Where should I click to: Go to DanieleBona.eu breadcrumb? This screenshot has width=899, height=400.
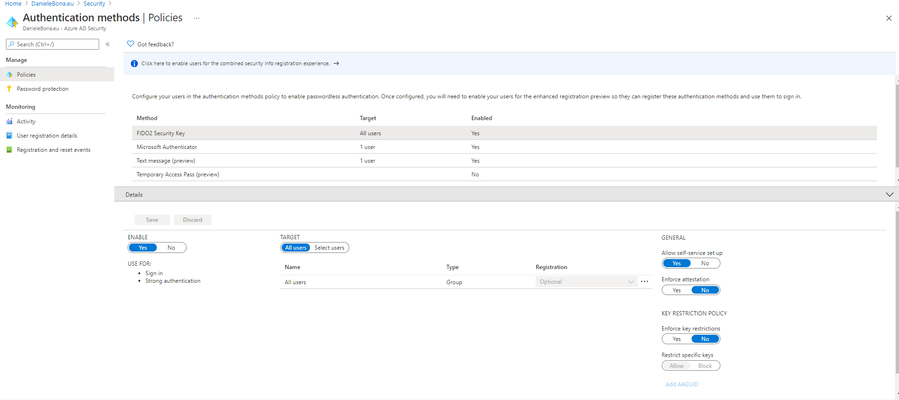[53, 3]
